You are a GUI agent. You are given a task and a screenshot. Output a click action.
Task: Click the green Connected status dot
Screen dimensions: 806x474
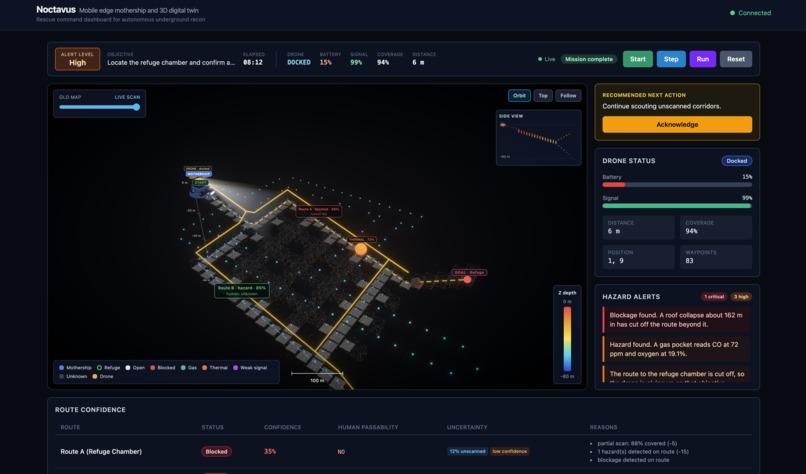732,13
